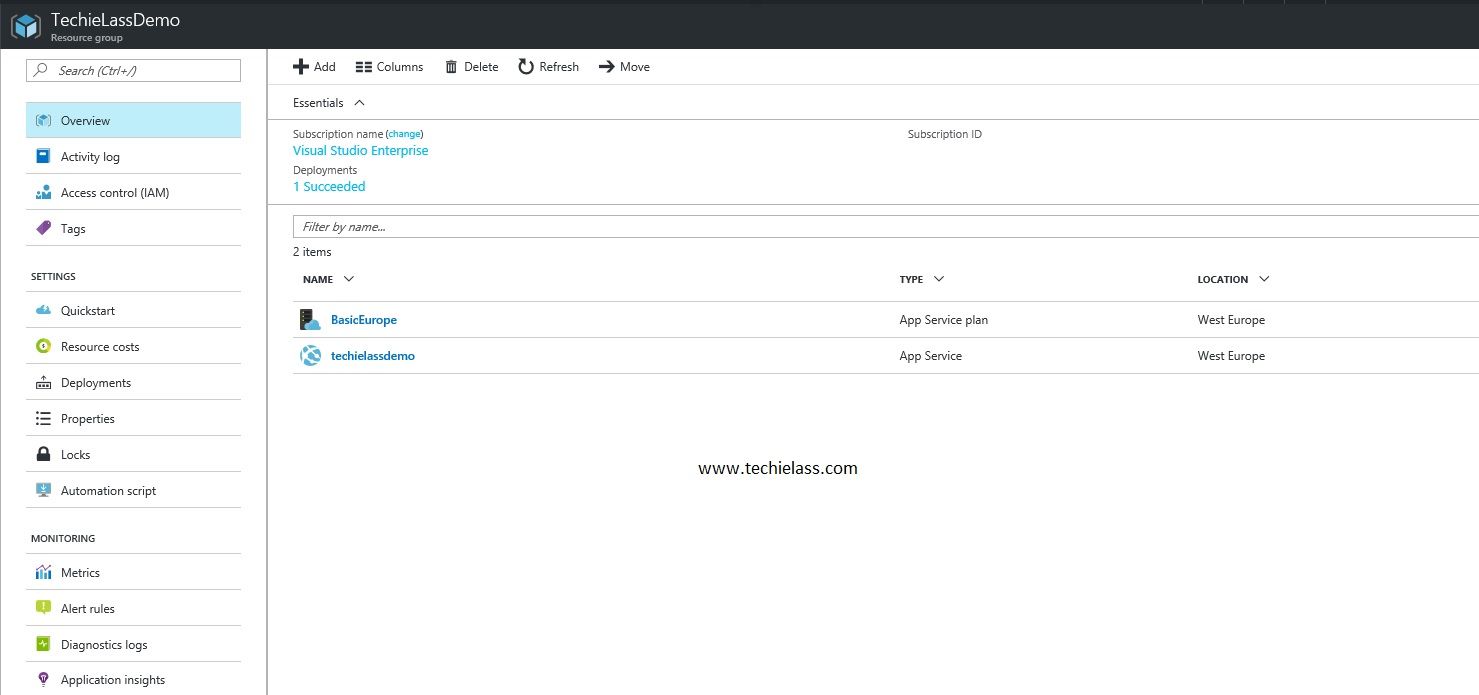Click the Move button label
Image resolution: width=1479 pixels, height=695 pixels.
pyautogui.click(x=635, y=67)
